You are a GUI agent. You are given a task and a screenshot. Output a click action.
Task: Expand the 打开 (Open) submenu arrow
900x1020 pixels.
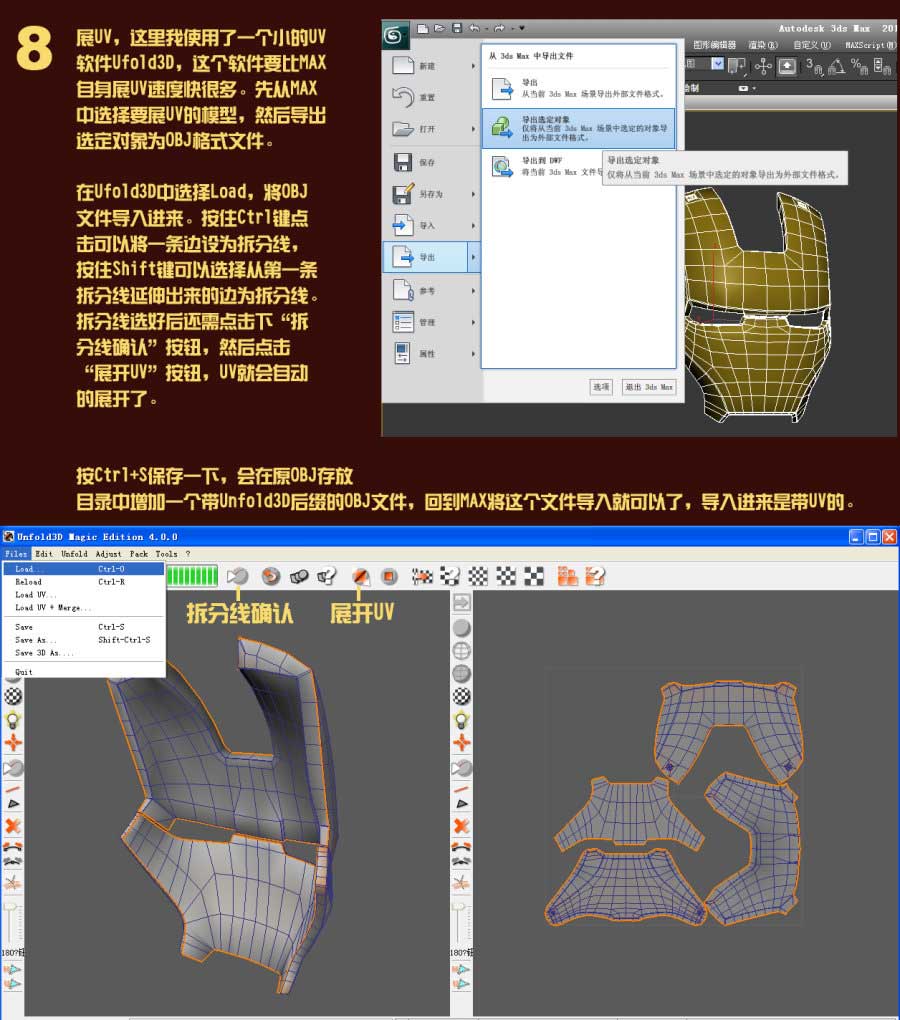tap(474, 128)
